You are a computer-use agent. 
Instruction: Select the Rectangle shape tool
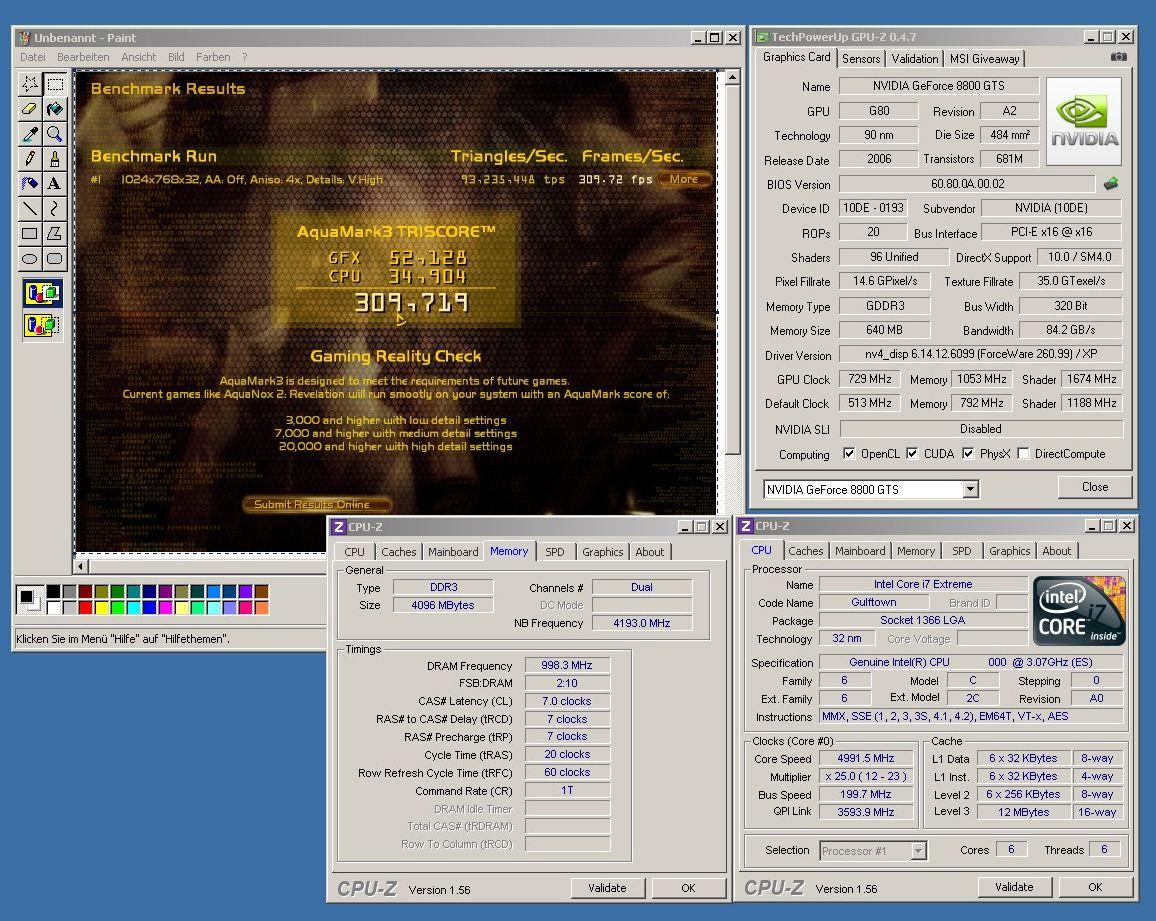(29, 234)
